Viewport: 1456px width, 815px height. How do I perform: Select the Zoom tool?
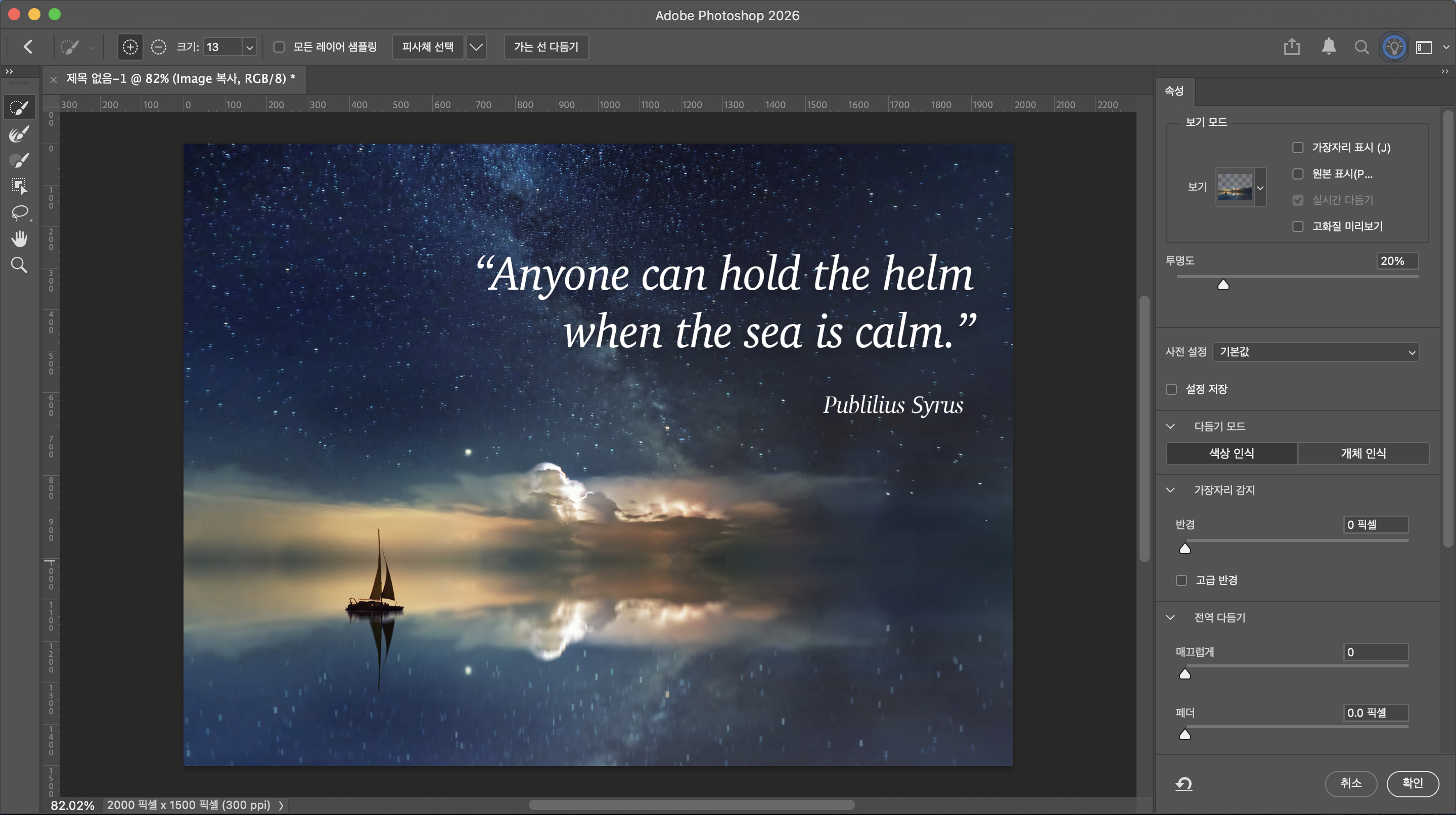[x=19, y=264]
